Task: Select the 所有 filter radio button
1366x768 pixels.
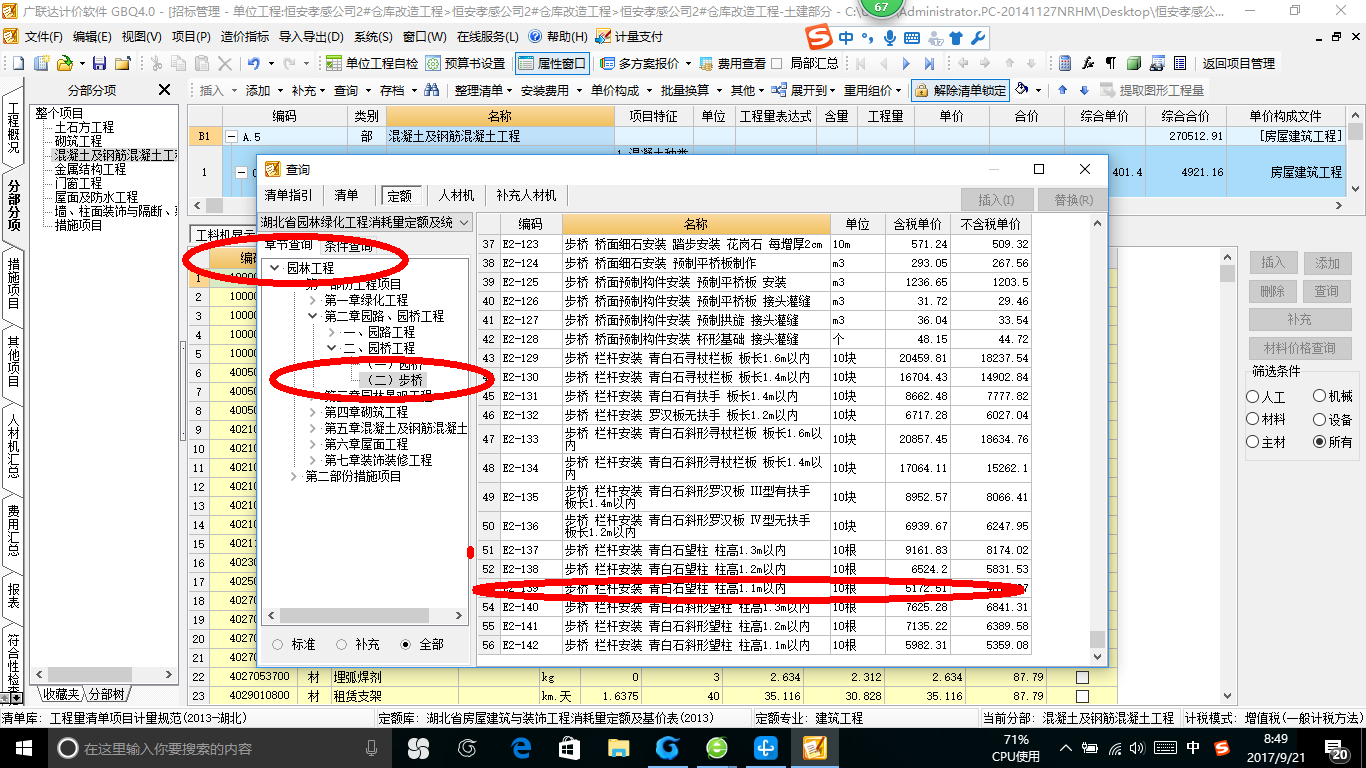Action: click(x=1319, y=442)
